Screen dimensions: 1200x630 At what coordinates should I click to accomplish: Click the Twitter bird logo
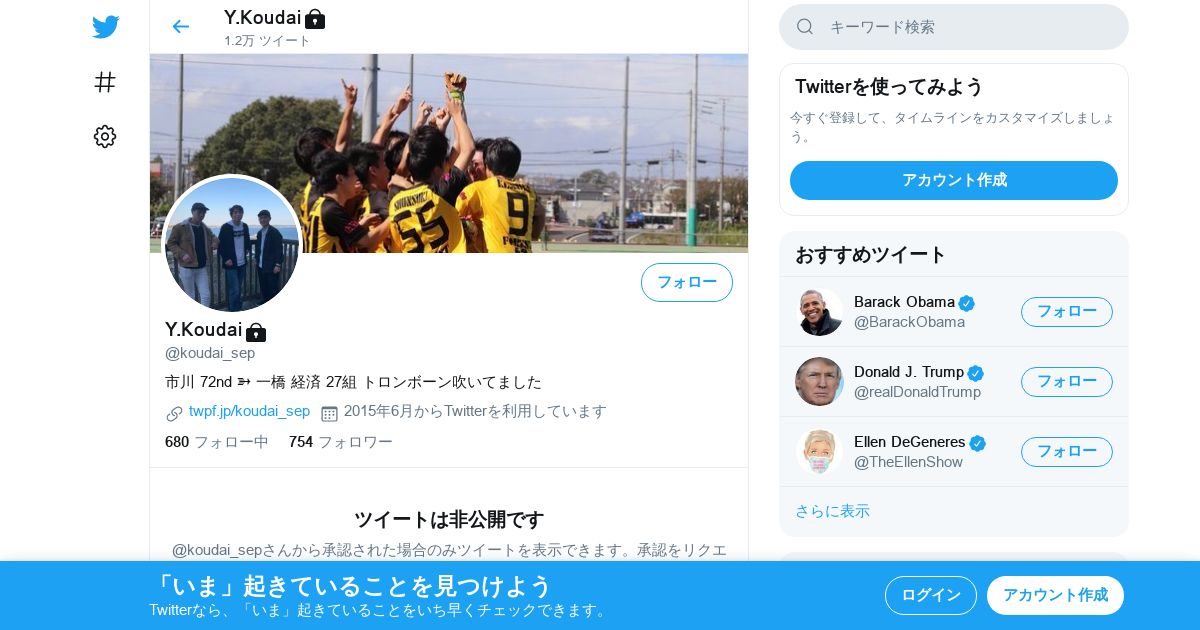(105, 27)
